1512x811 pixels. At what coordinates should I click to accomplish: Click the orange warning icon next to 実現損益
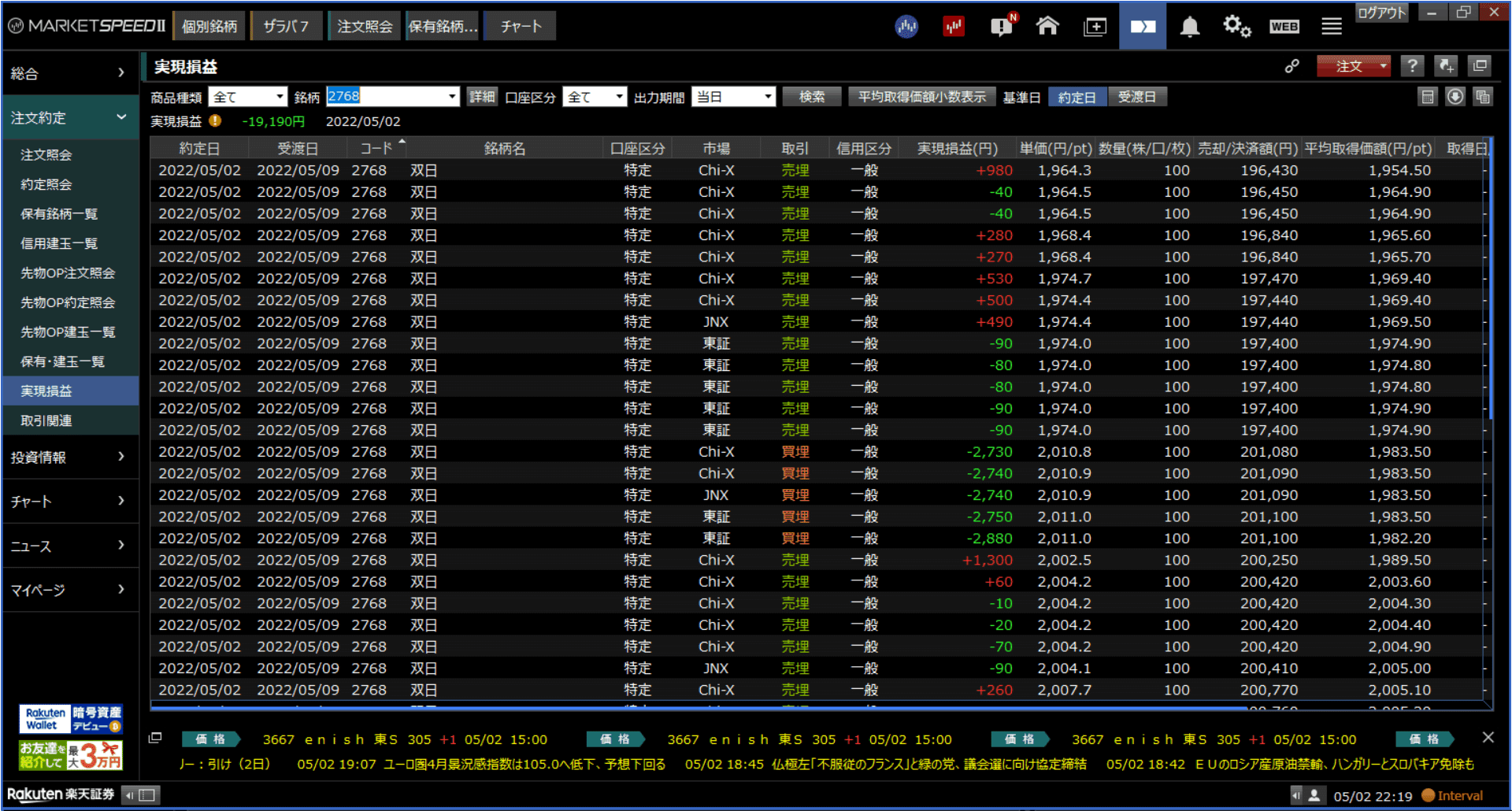tap(215, 121)
